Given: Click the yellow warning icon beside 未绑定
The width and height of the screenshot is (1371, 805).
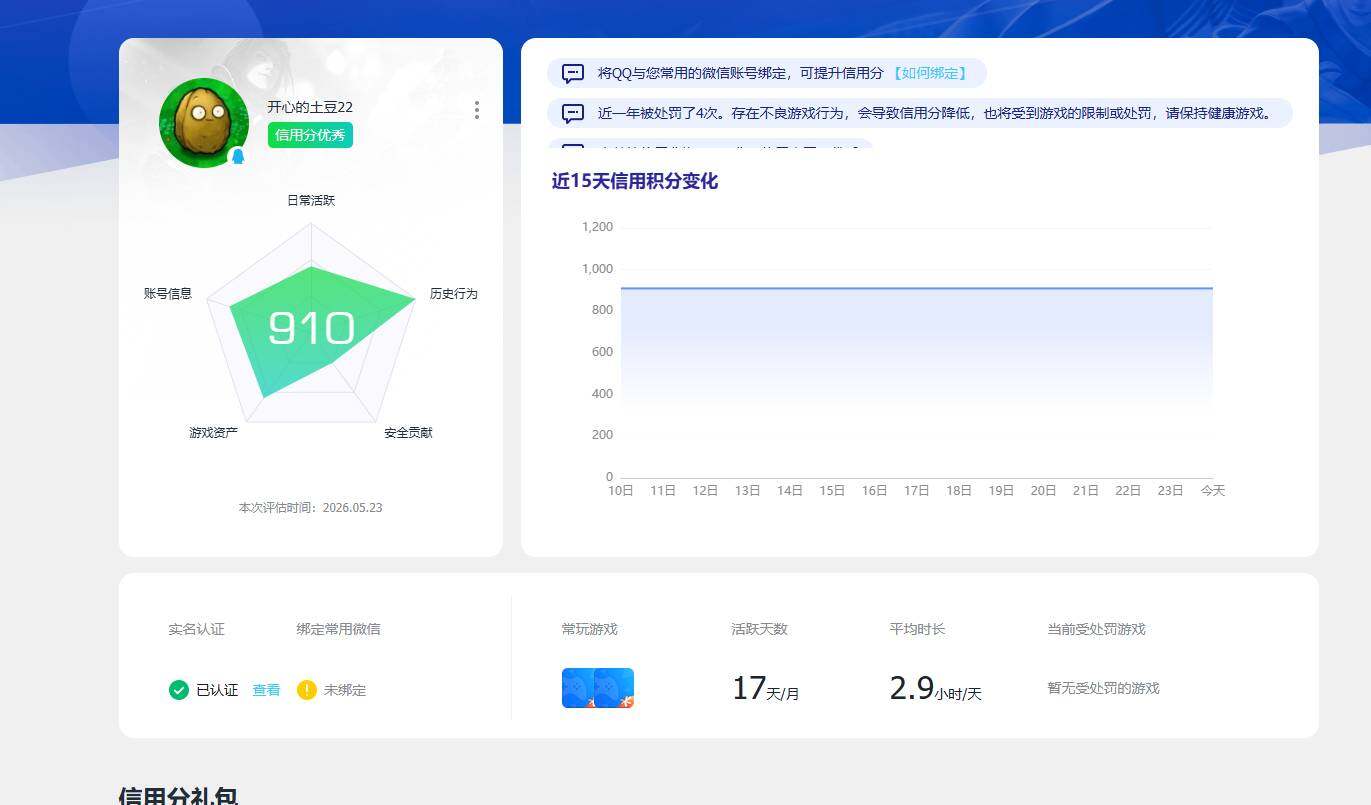Looking at the screenshot, I should (307, 690).
